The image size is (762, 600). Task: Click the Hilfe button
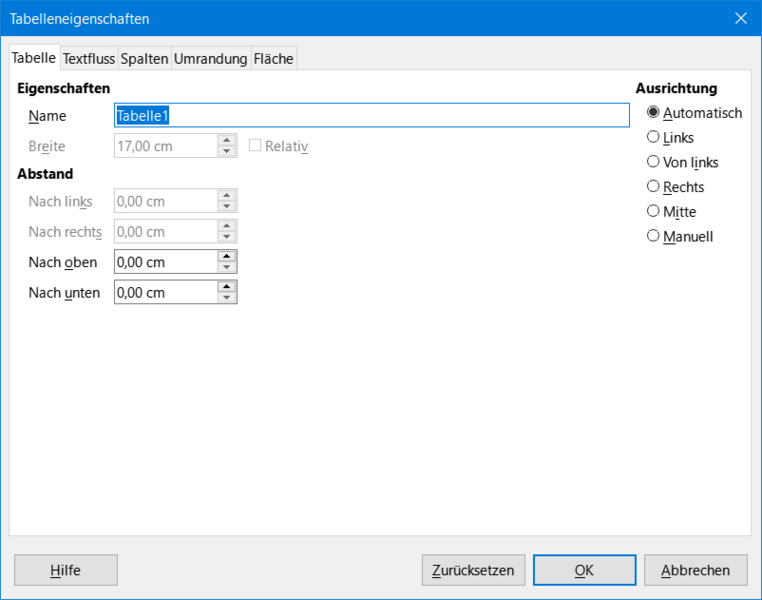point(66,570)
